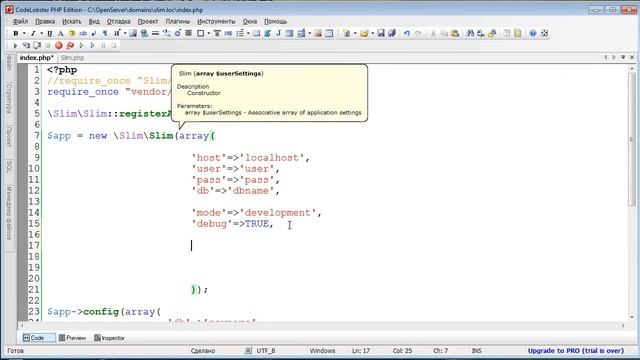The image size is (640, 360).
Task: Switch to the Inspector view tab
Action: click(x=109, y=338)
